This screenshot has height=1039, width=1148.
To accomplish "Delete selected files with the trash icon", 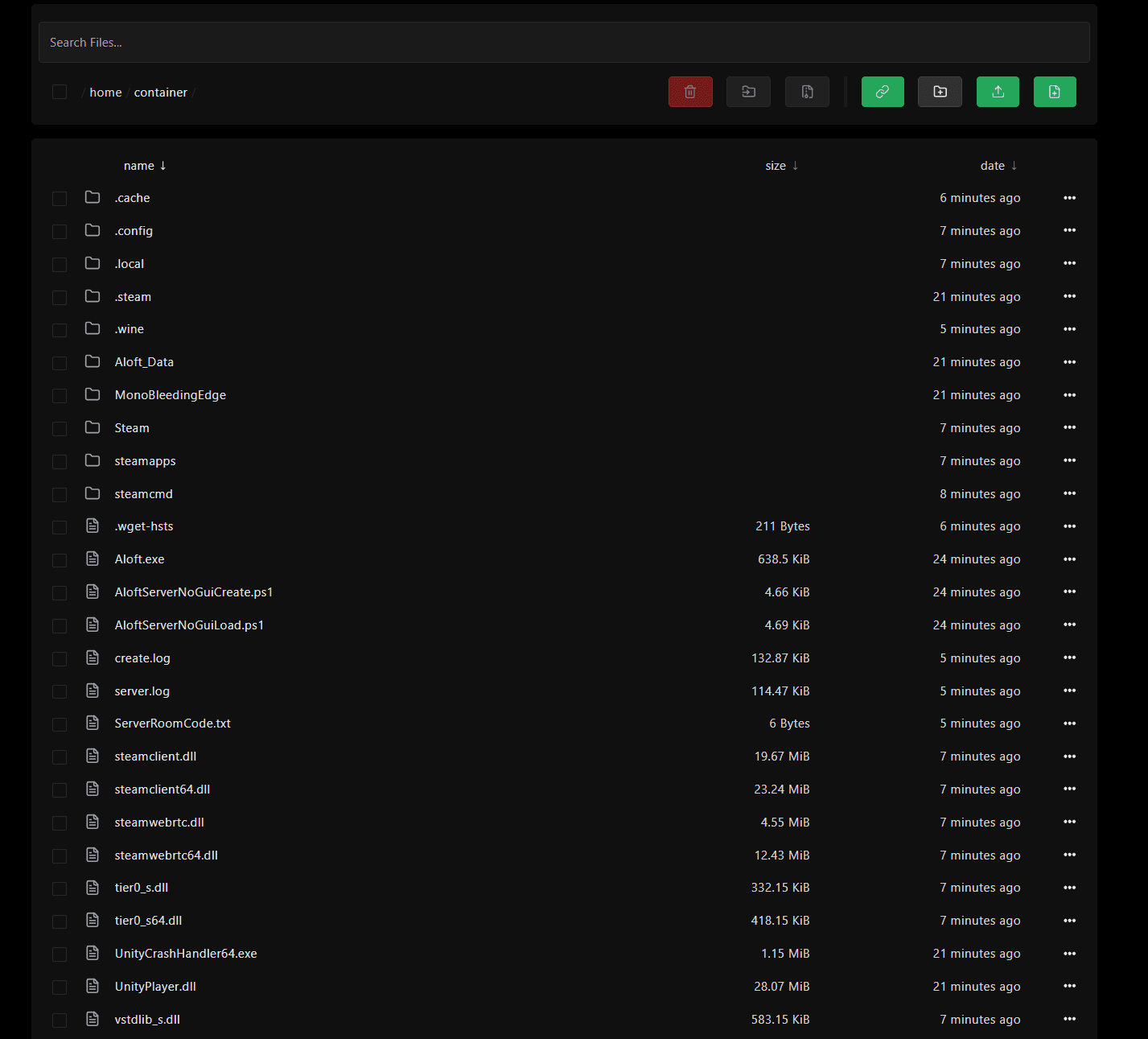I will click(689, 92).
